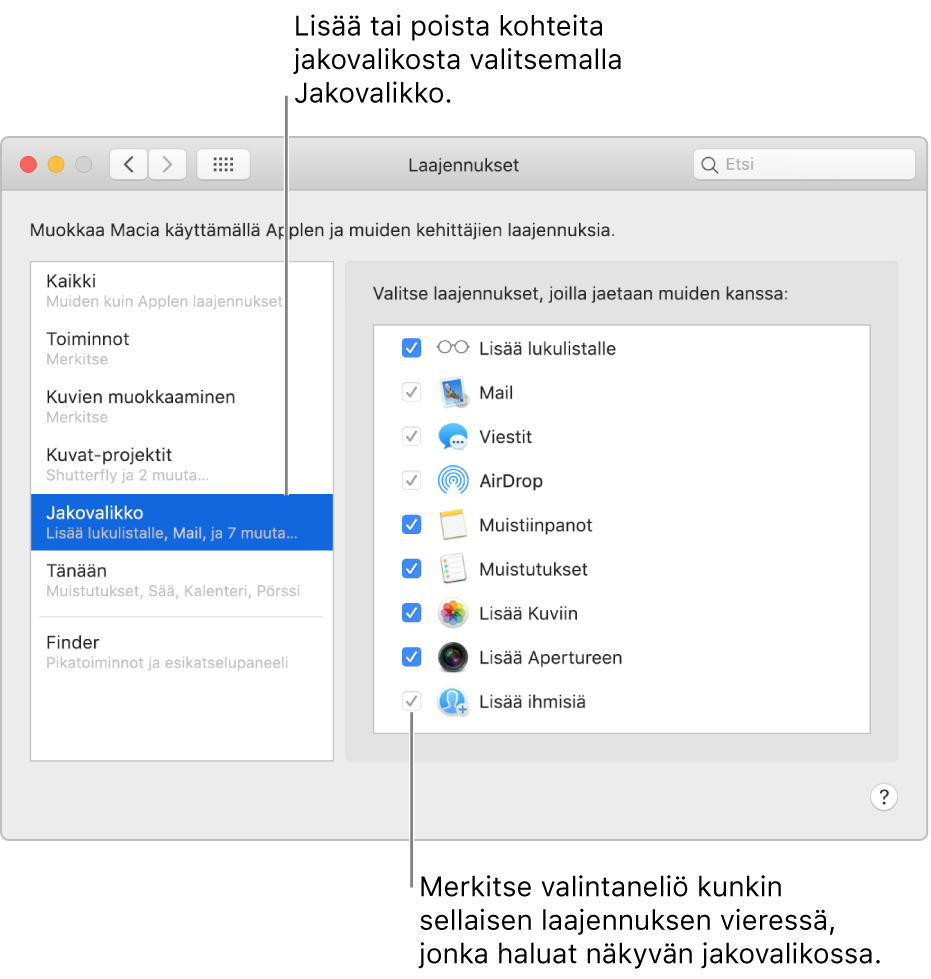Screen dimensions: 931x979
Task: Select Kuvien muokkaaminen category
Action: pos(182,406)
